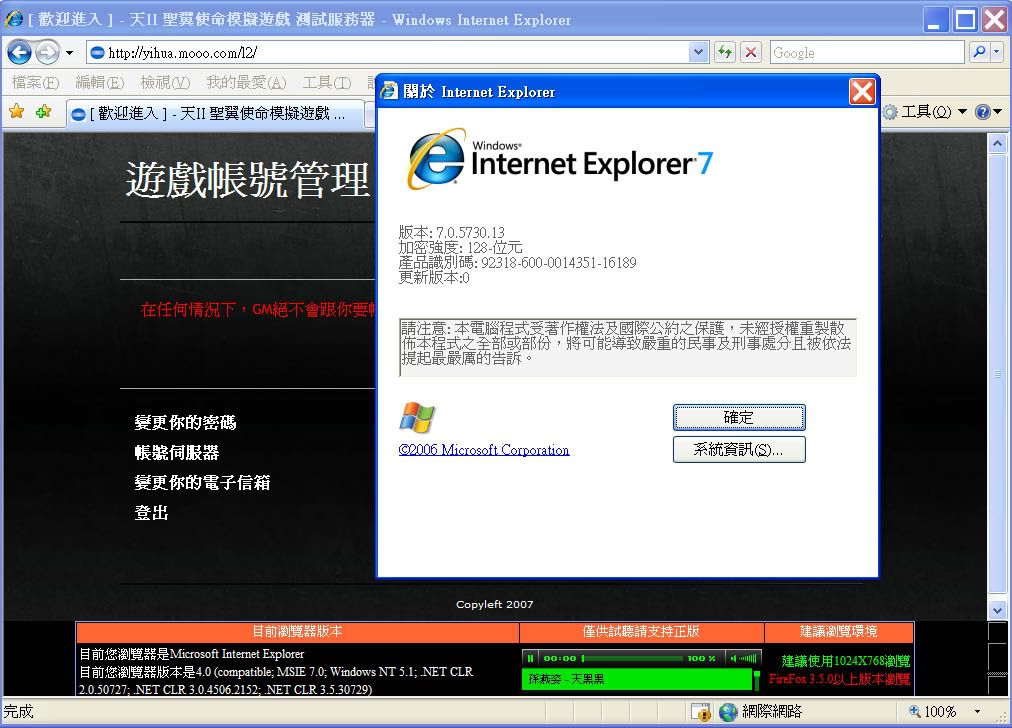Adjust the music player volume bars
1012x728 pixels.
click(x=747, y=658)
